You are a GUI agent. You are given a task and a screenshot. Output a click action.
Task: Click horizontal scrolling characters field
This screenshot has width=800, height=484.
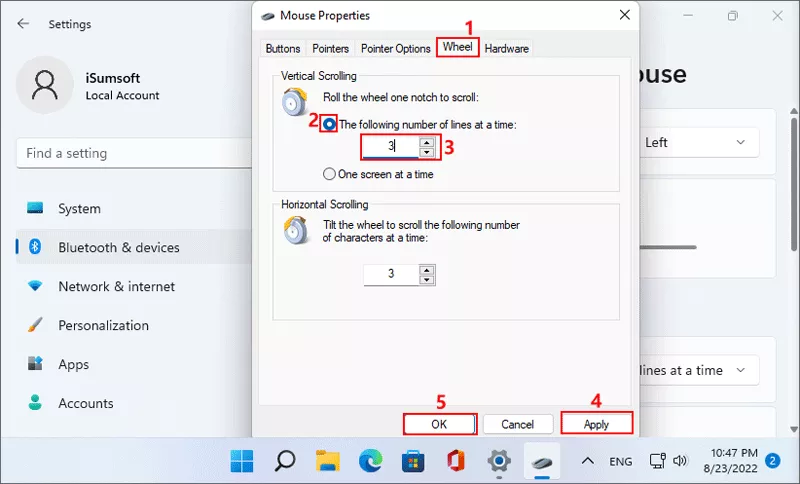(x=391, y=274)
